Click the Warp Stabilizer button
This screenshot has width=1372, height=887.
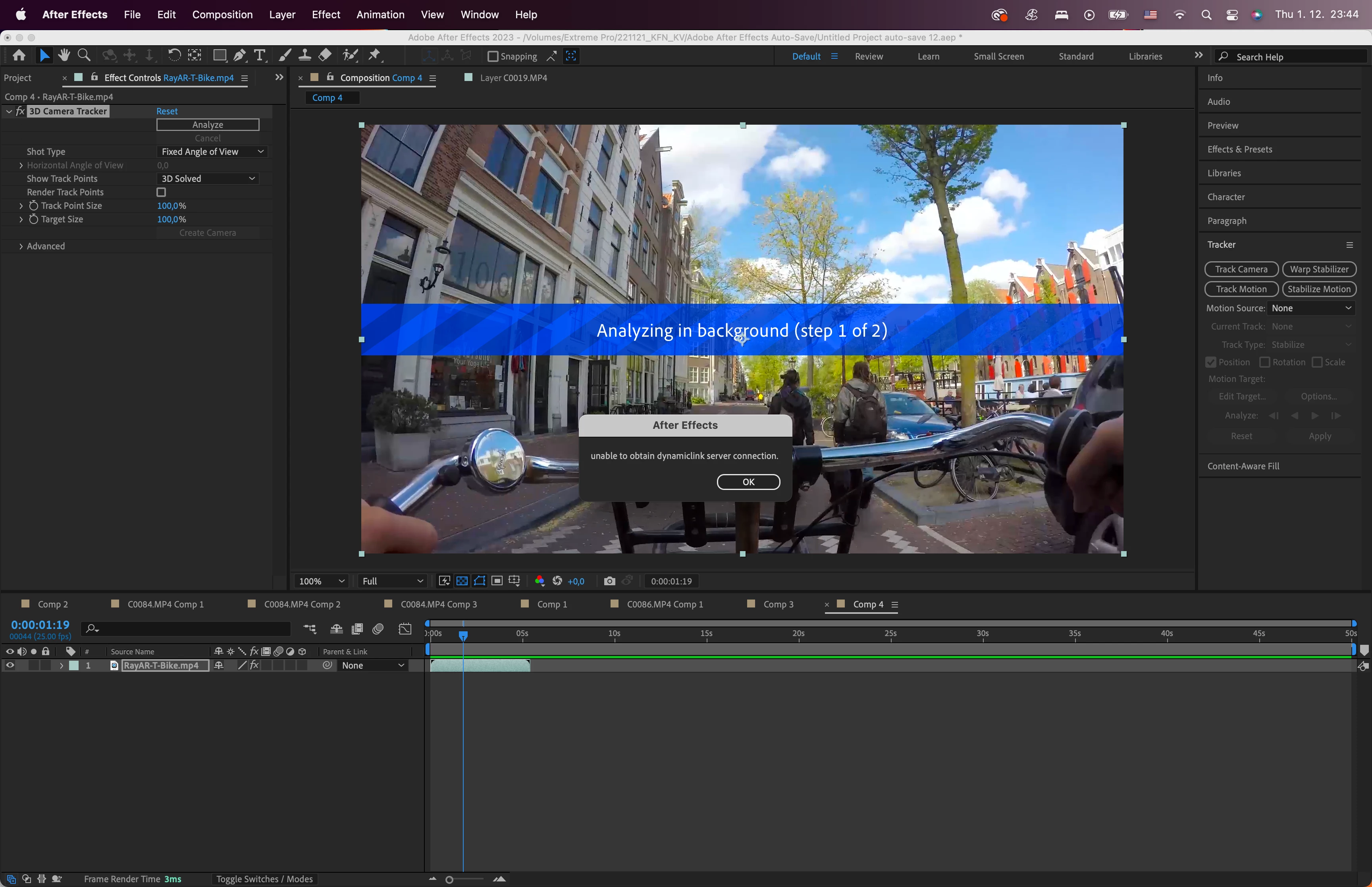[1318, 270]
